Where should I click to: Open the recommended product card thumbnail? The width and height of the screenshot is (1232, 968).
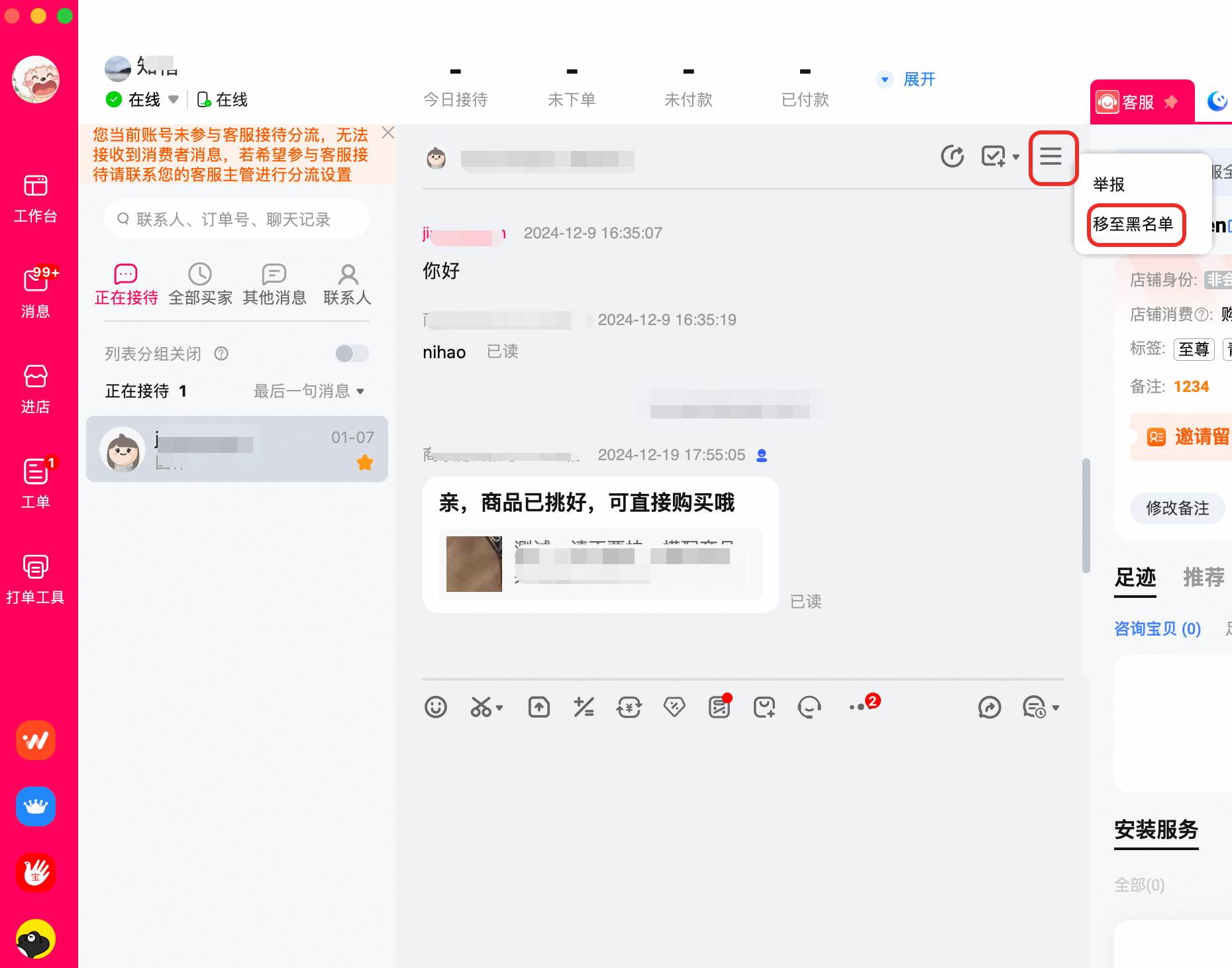click(x=474, y=563)
